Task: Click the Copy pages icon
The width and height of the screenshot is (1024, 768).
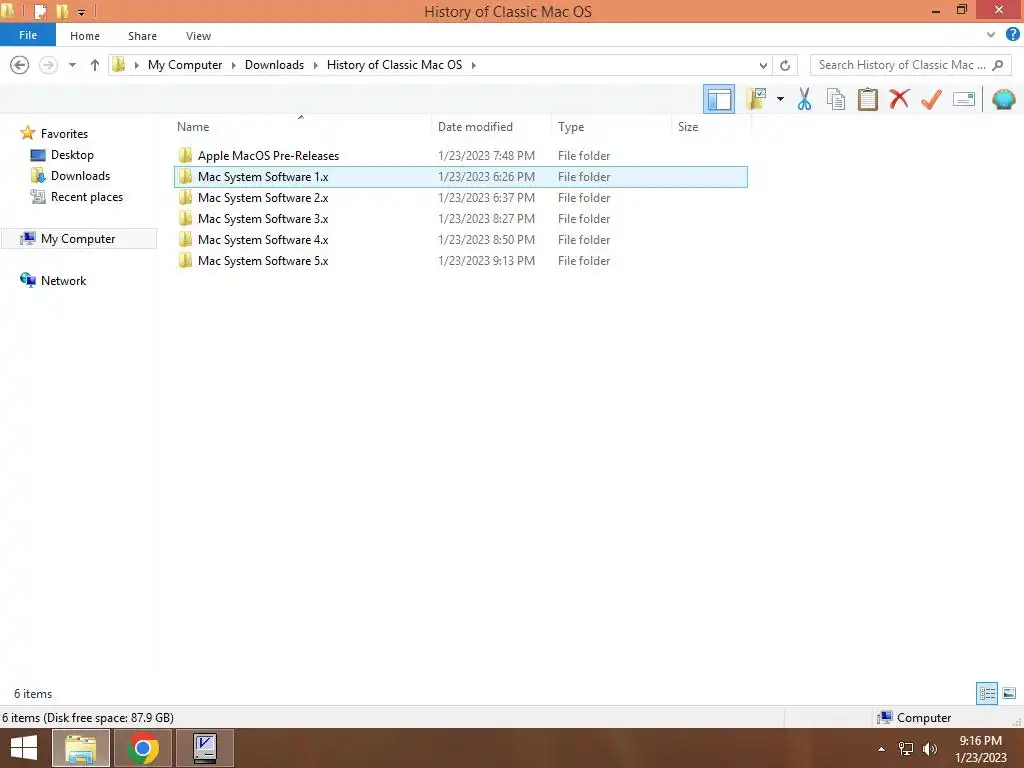Action: click(x=835, y=99)
